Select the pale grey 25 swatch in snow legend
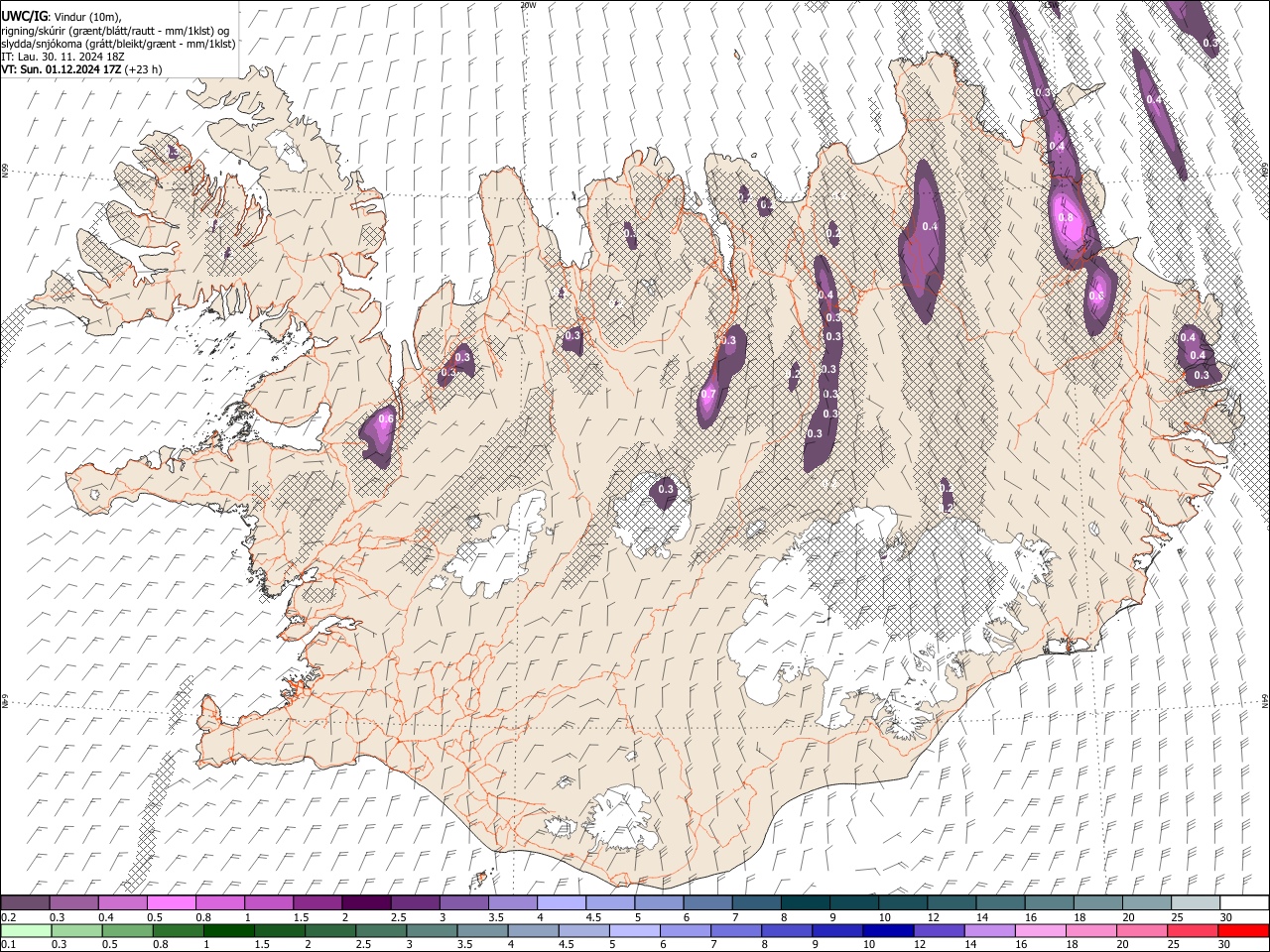1270x952 pixels. coord(1195,903)
